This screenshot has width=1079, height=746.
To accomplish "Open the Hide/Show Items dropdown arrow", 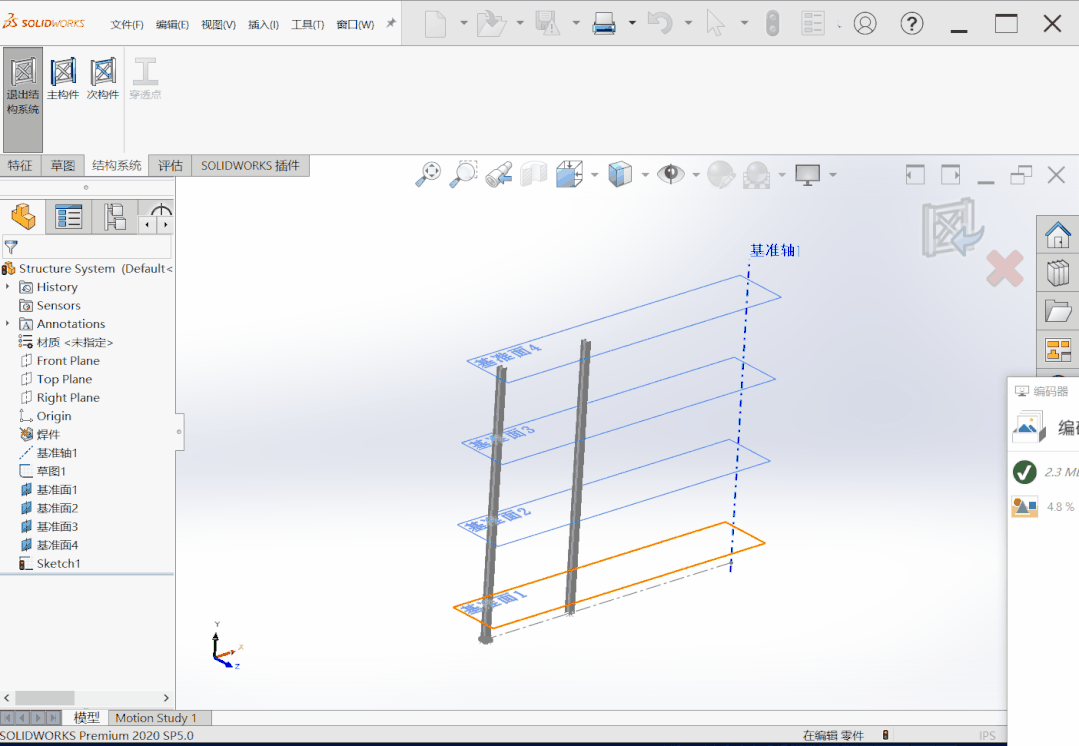I will [696, 175].
